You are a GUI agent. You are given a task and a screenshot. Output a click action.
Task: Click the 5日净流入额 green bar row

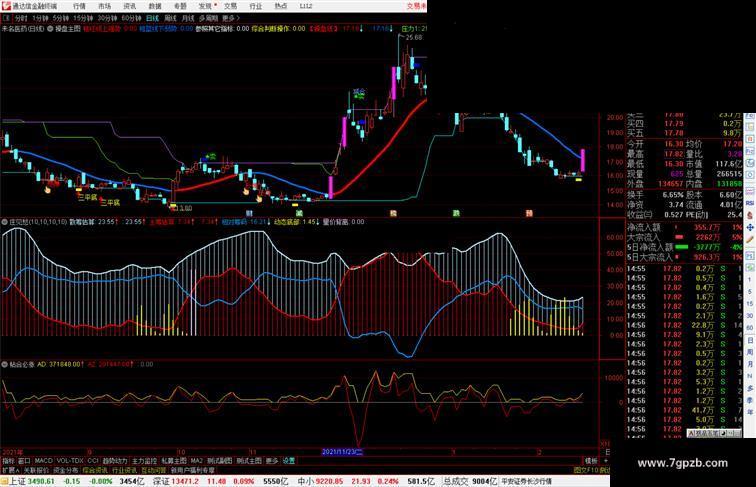(684, 247)
